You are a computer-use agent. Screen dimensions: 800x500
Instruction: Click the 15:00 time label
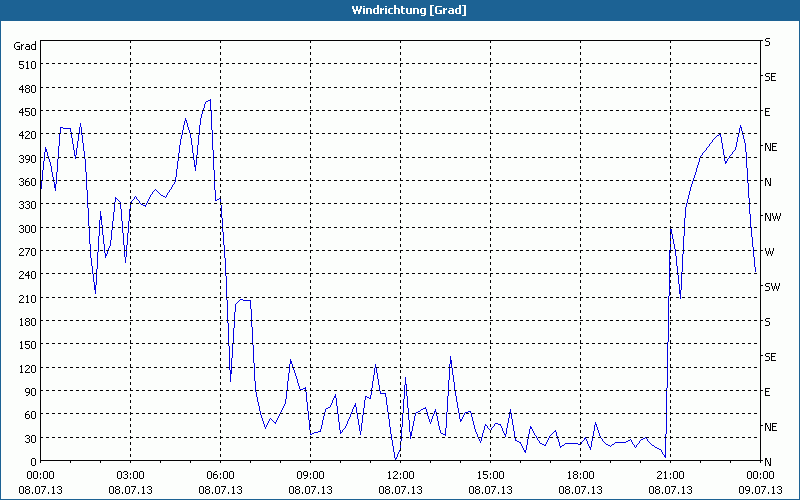(490, 476)
